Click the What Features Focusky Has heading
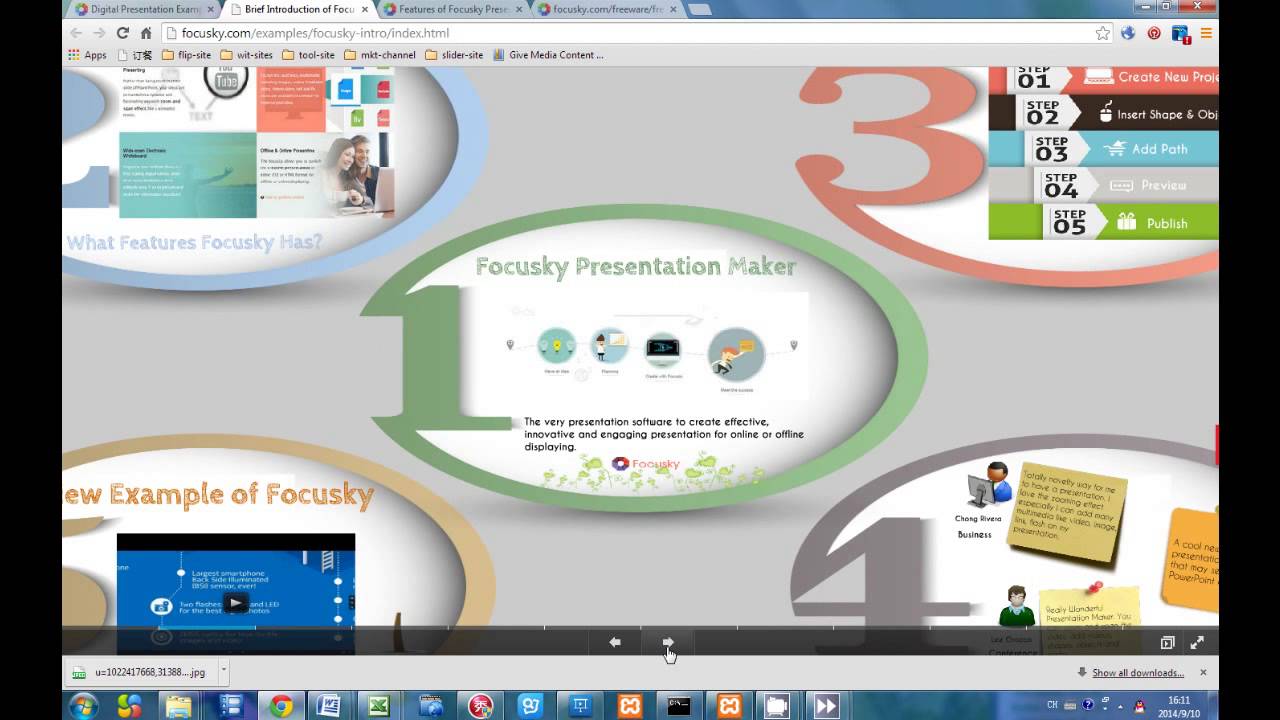Viewport: 1280px width, 720px height. (x=194, y=242)
